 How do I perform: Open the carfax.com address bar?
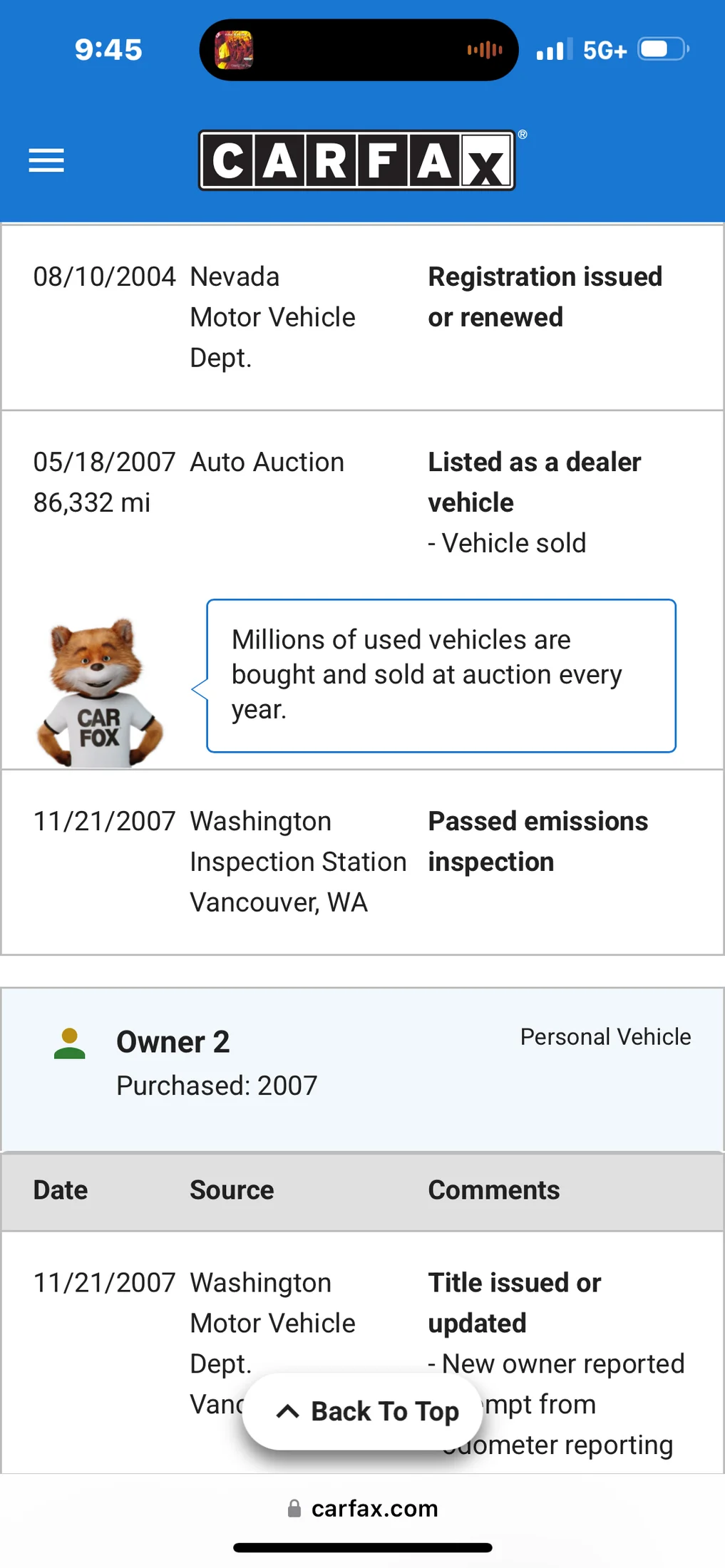pyautogui.click(x=363, y=1508)
